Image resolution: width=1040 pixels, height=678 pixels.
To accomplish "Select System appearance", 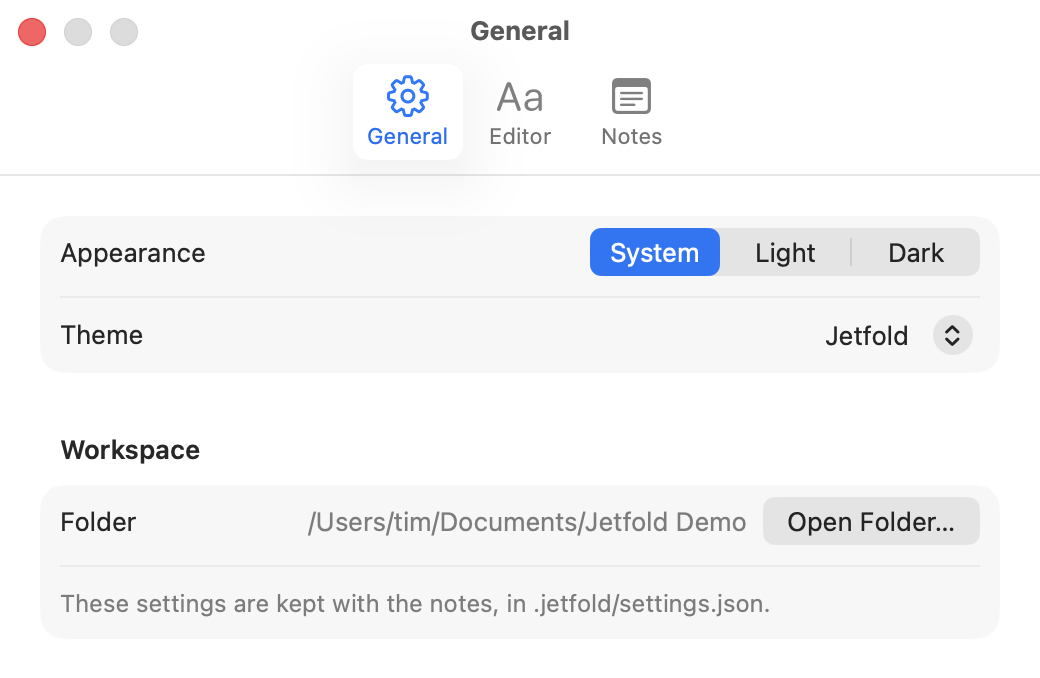I will 655,252.
